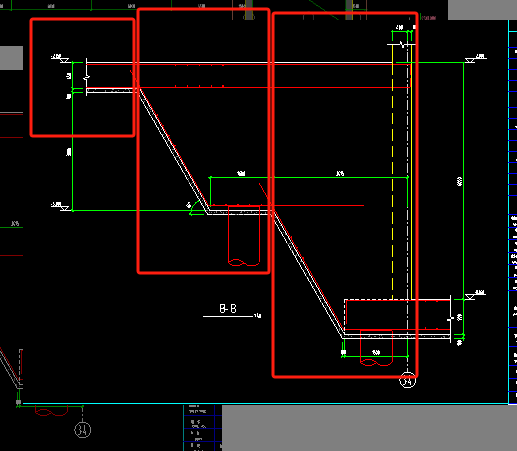Select the B-B section title text
The width and height of the screenshot is (517, 451).
click(228, 309)
